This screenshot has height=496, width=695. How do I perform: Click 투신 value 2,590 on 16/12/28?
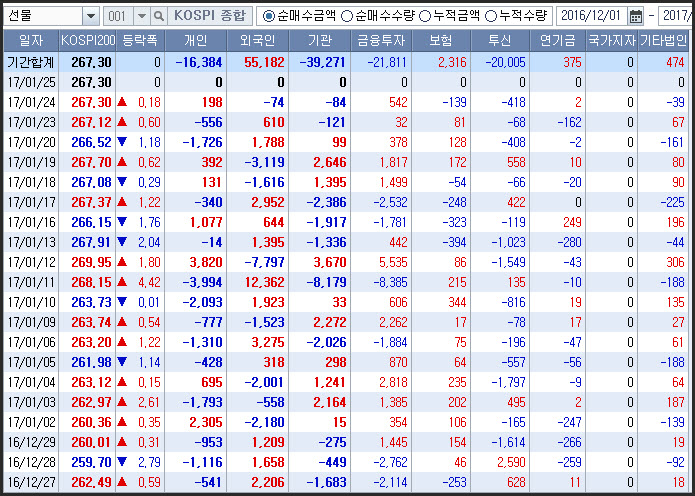click(x=511, y=462)
